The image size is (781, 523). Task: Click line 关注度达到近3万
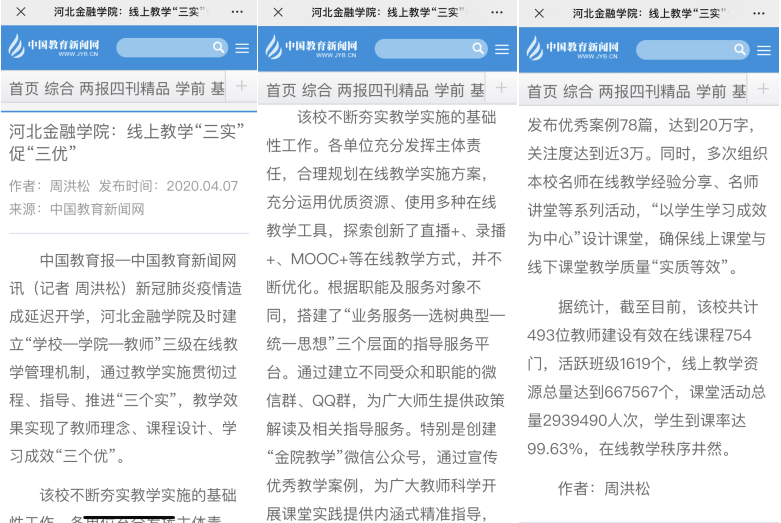647,153
